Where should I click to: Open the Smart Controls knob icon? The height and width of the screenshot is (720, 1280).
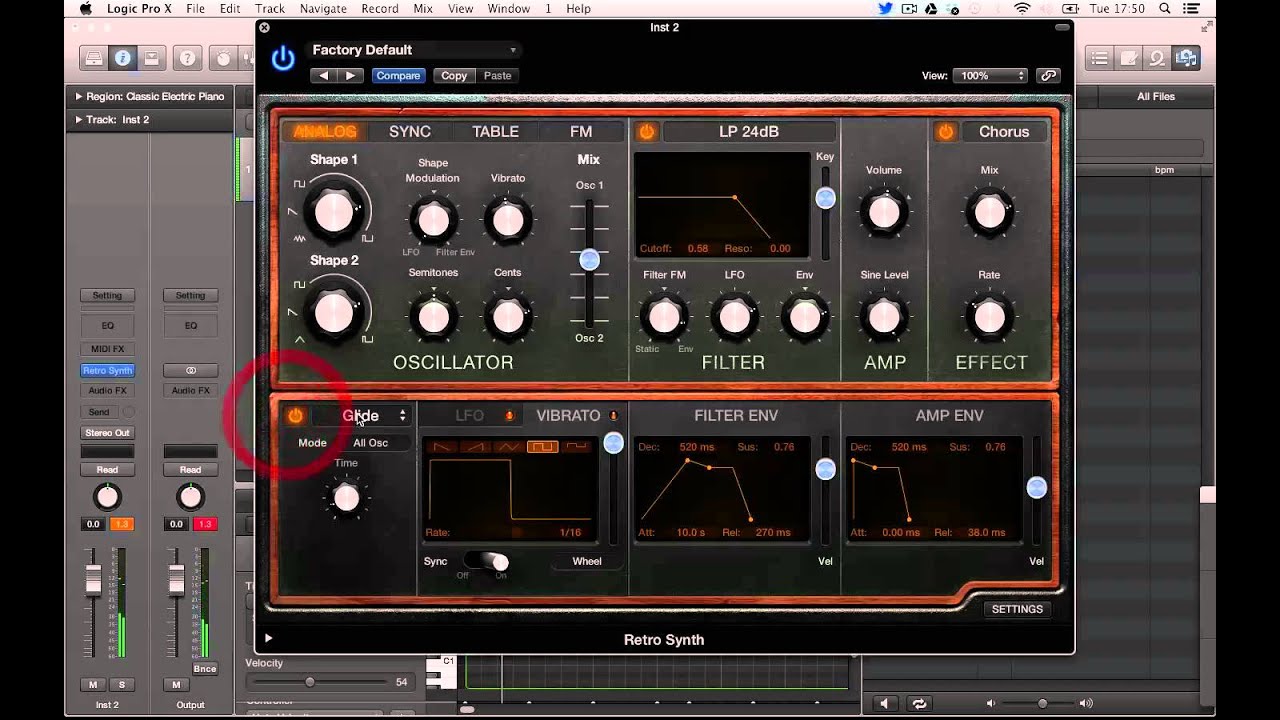(222, 59)
